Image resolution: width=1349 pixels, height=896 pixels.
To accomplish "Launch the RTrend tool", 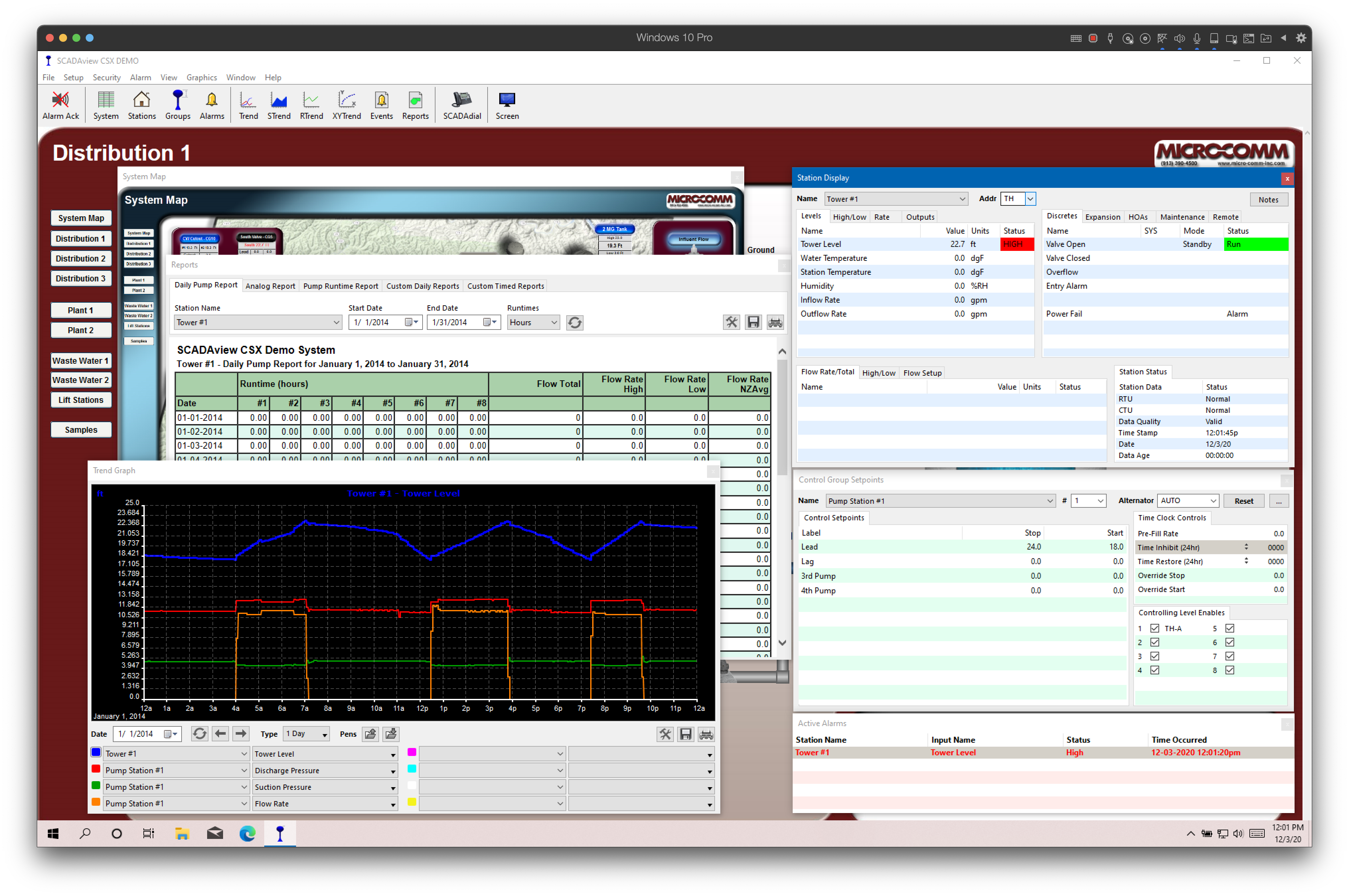I will click(311, 105).
